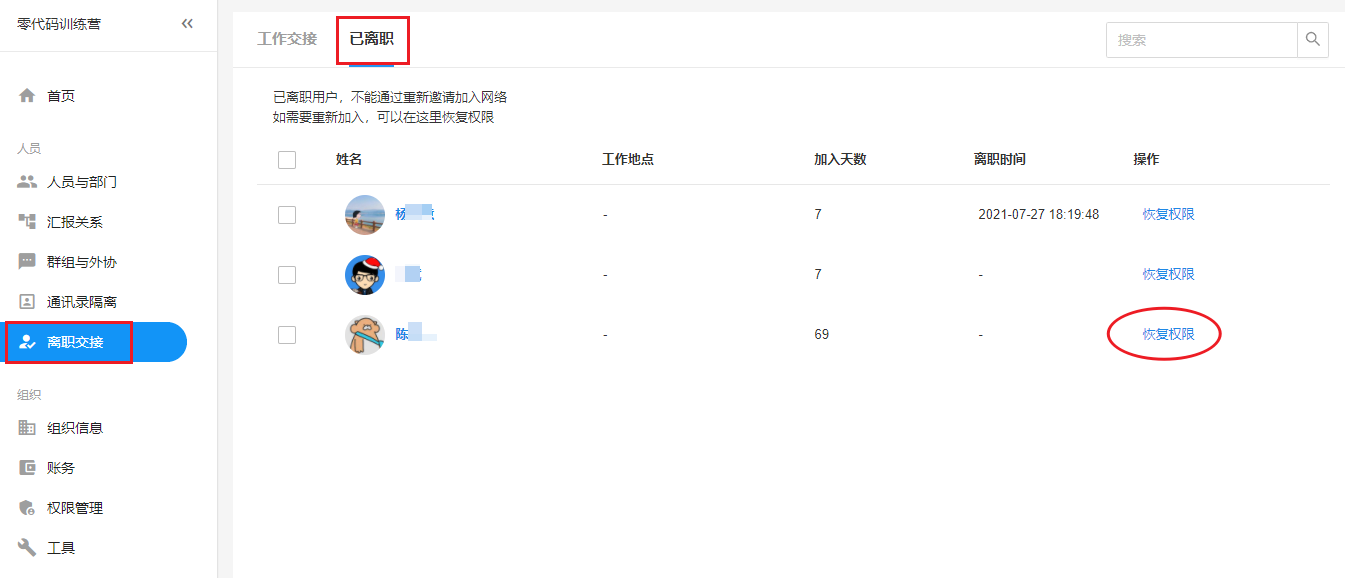
Task: Click 恢复权限 for the user 陈
Action: pyautogui.click(x=1168, y=334)
